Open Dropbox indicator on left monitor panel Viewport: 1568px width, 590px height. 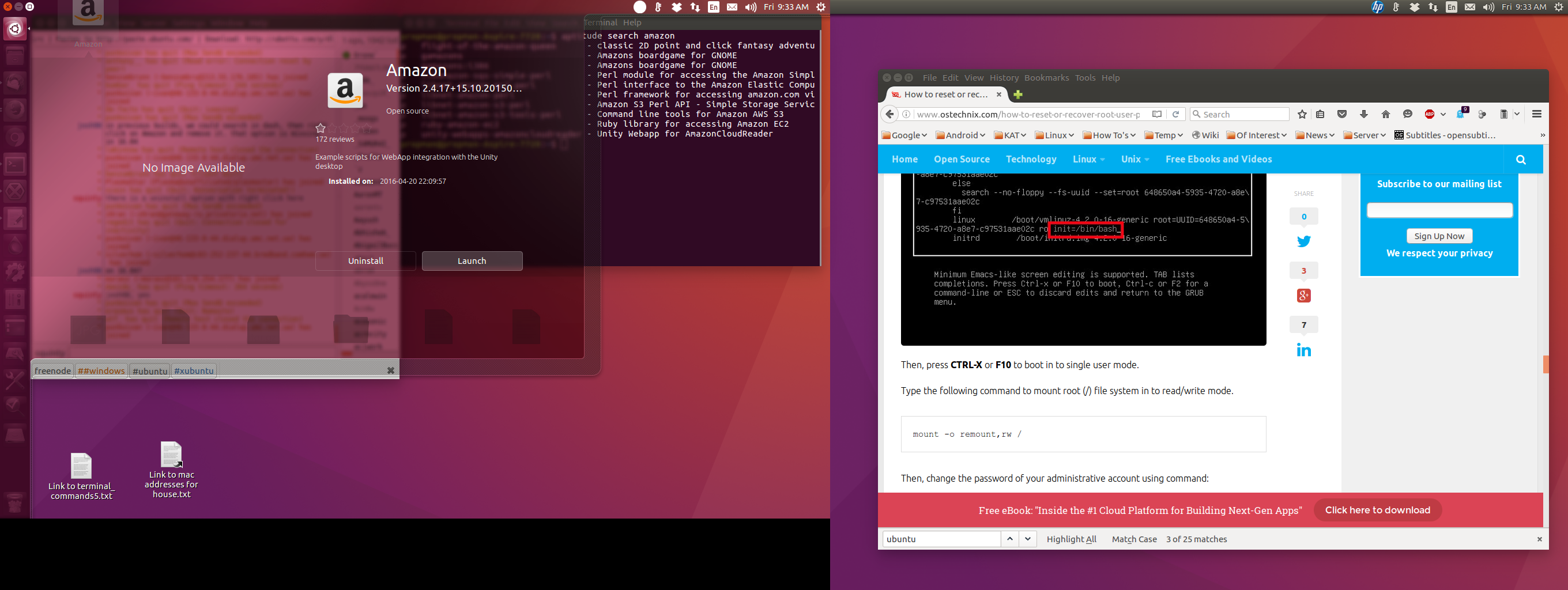(x=676, y=7)
